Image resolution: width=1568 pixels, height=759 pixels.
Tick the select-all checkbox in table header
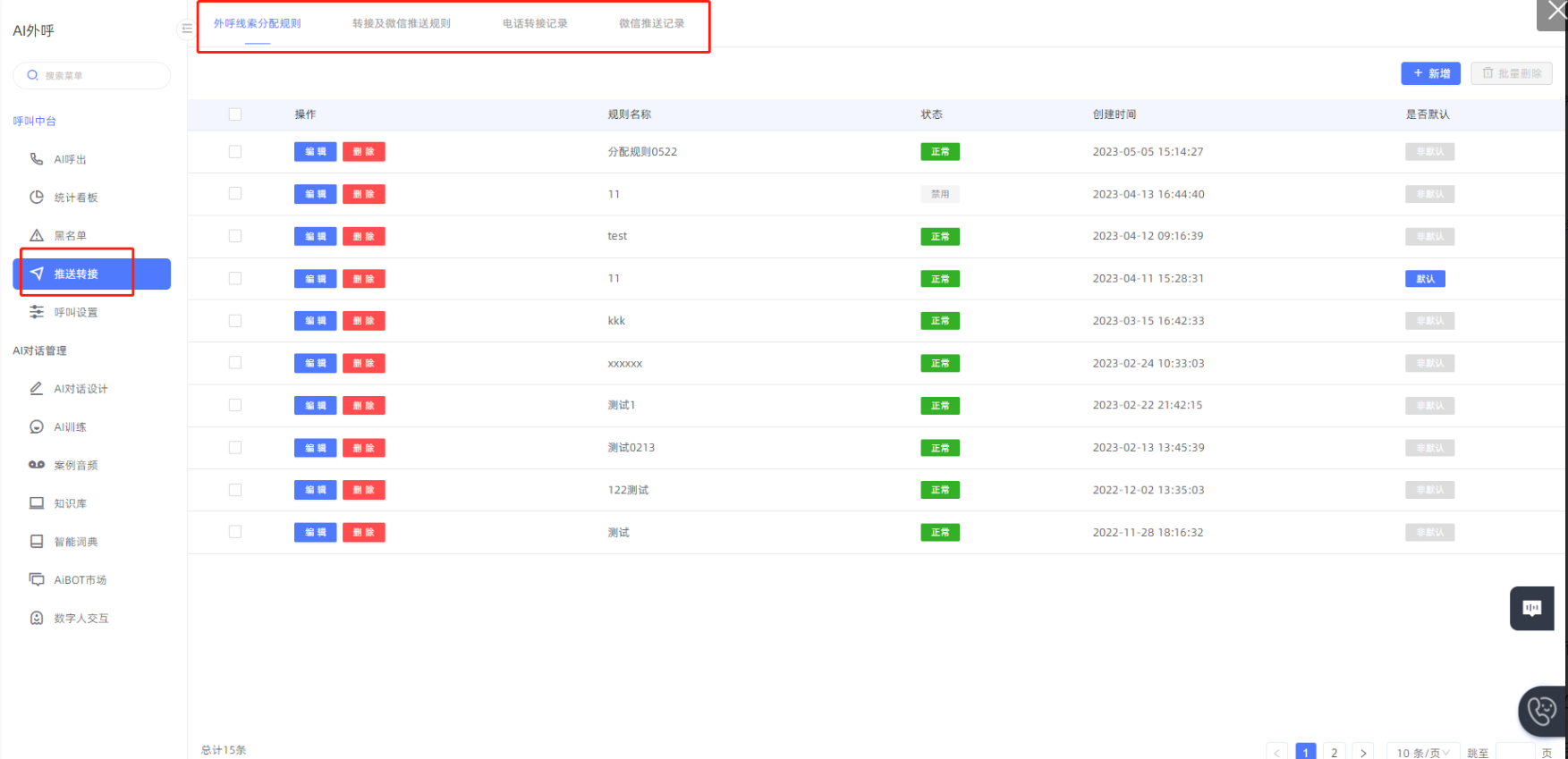point(235,114)
